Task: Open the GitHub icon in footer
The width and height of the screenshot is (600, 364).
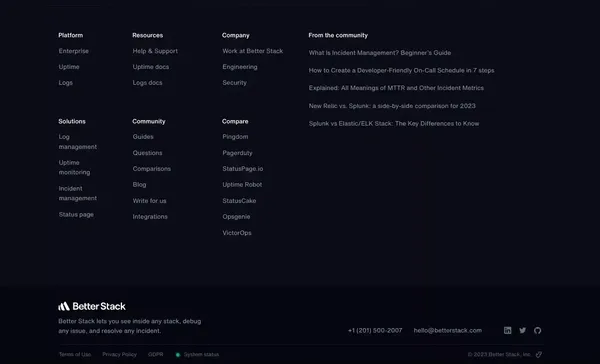Action: (x=538, y=330)
